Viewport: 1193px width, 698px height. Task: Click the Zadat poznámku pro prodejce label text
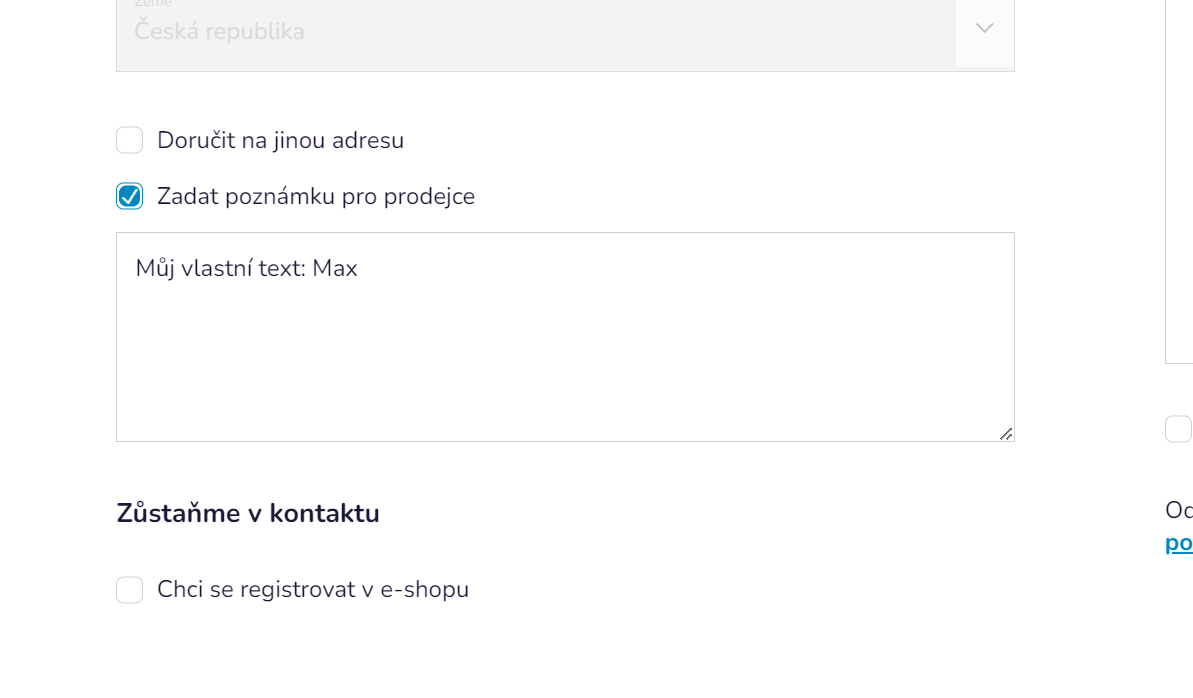click(316, 197)
